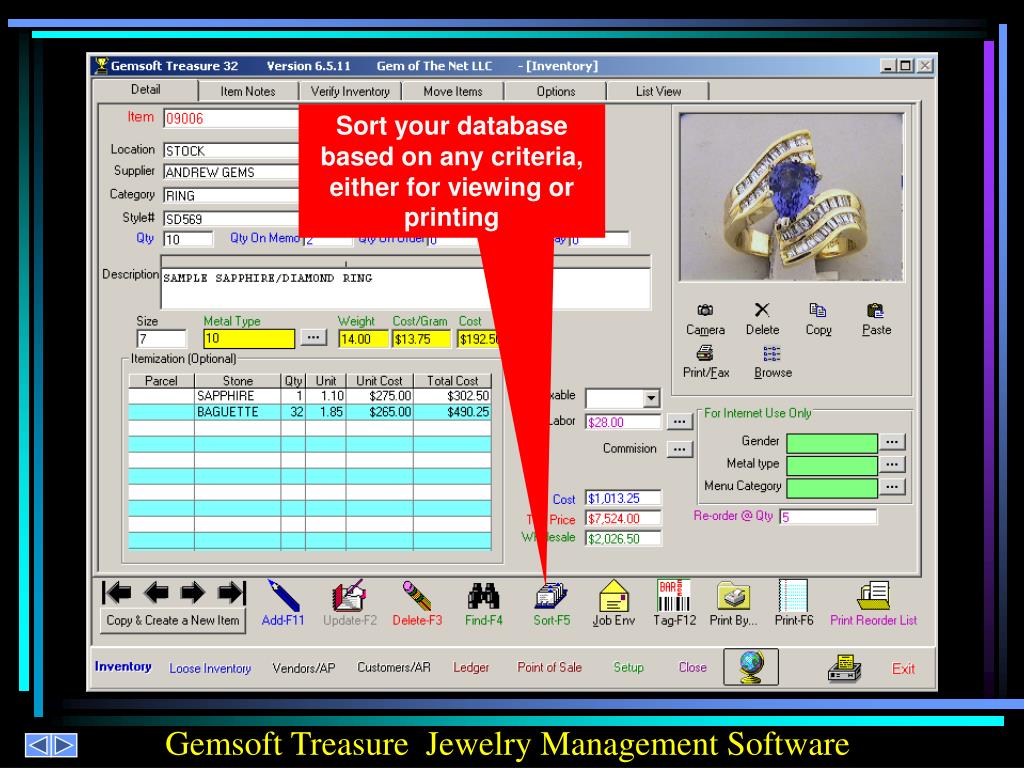Open the Labor ellipsis button

(x=679, y=422)
